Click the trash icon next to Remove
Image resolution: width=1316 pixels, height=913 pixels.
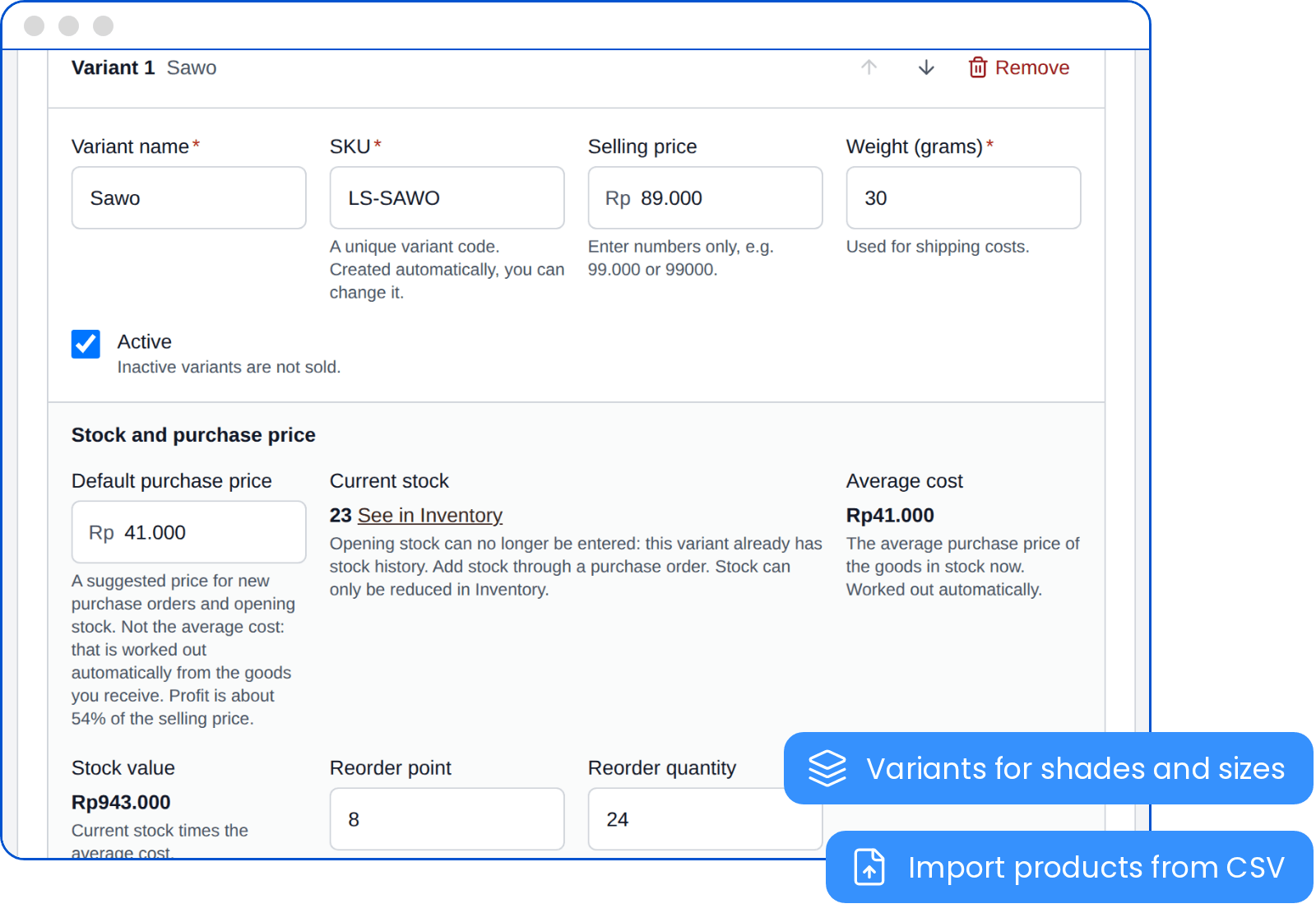(977, 67)
